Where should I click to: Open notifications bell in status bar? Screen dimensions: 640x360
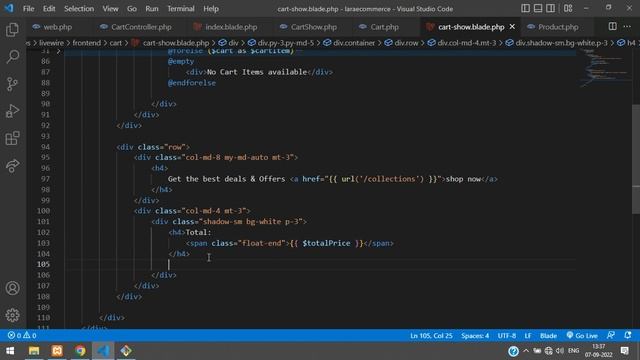[628, 336]
